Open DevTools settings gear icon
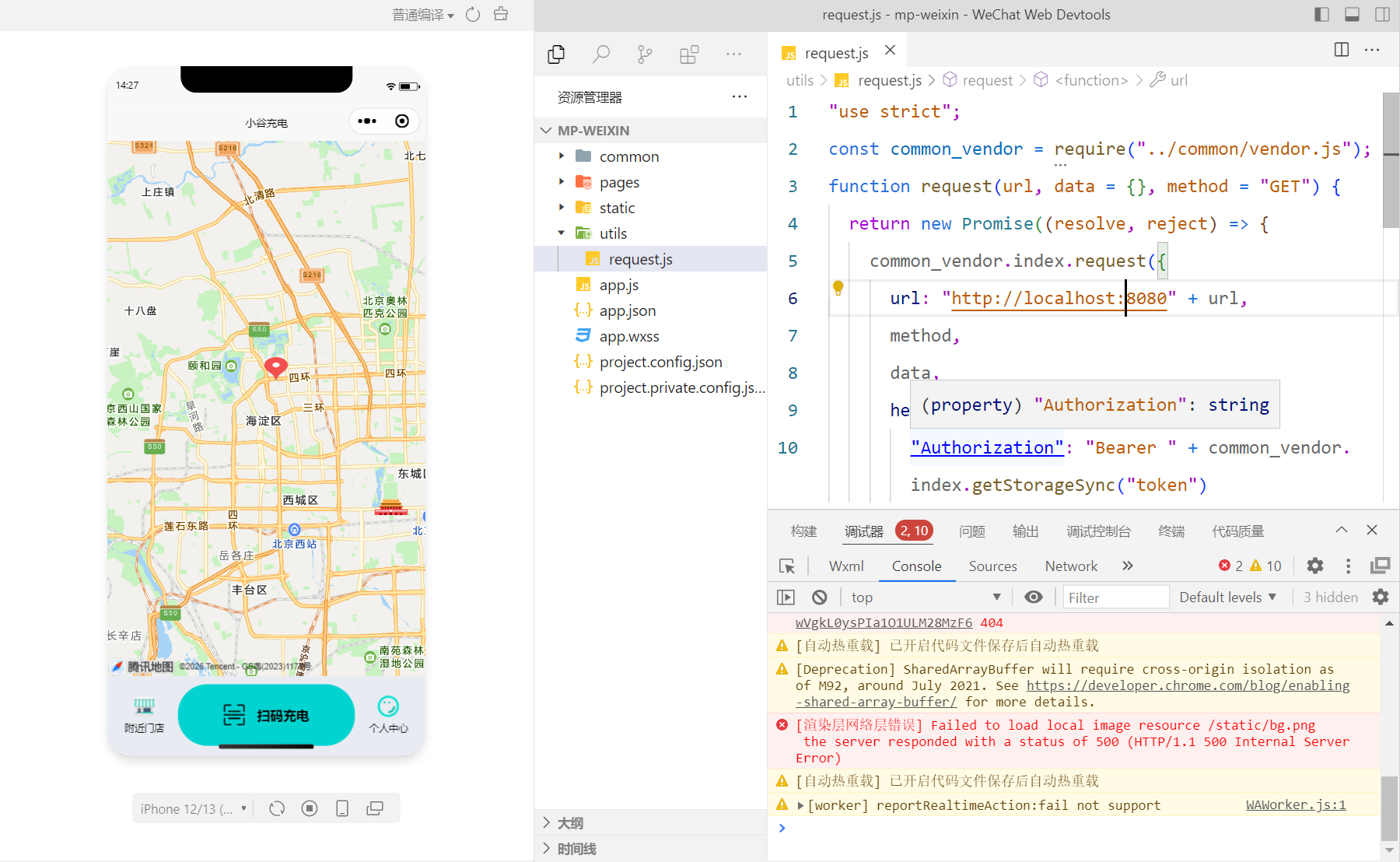The image size is (1400, 862). coord(1315,566)
